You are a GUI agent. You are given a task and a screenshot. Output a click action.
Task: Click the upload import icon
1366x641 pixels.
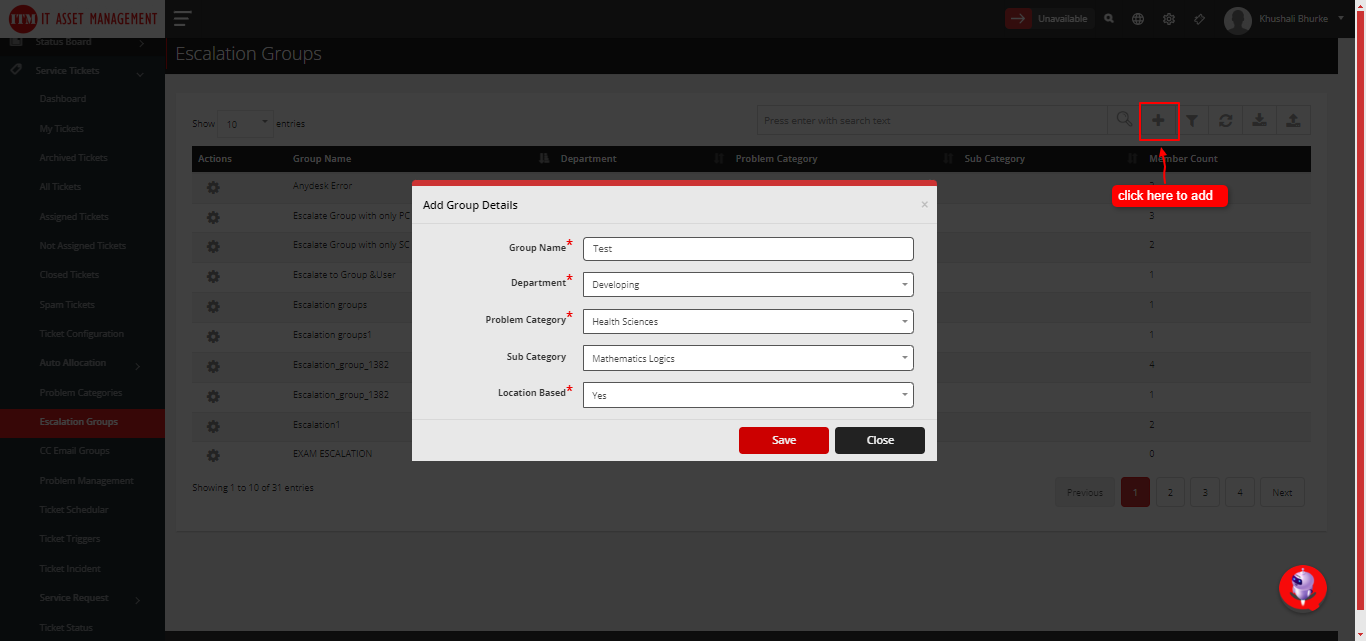tap(1292, 120)
